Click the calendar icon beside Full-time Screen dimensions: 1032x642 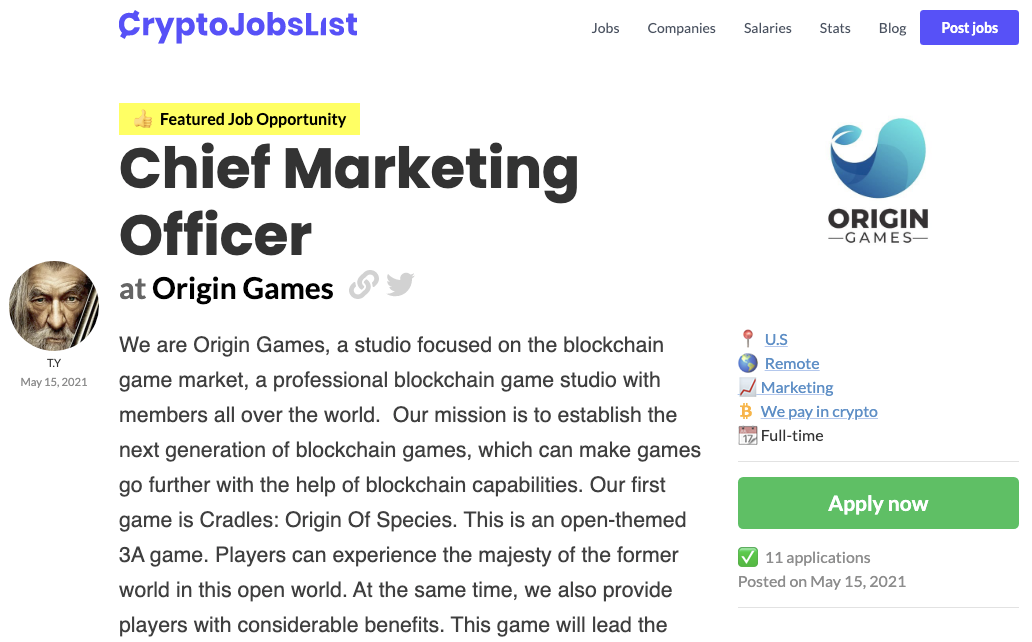pyautogui.click(x=748, y=435)
